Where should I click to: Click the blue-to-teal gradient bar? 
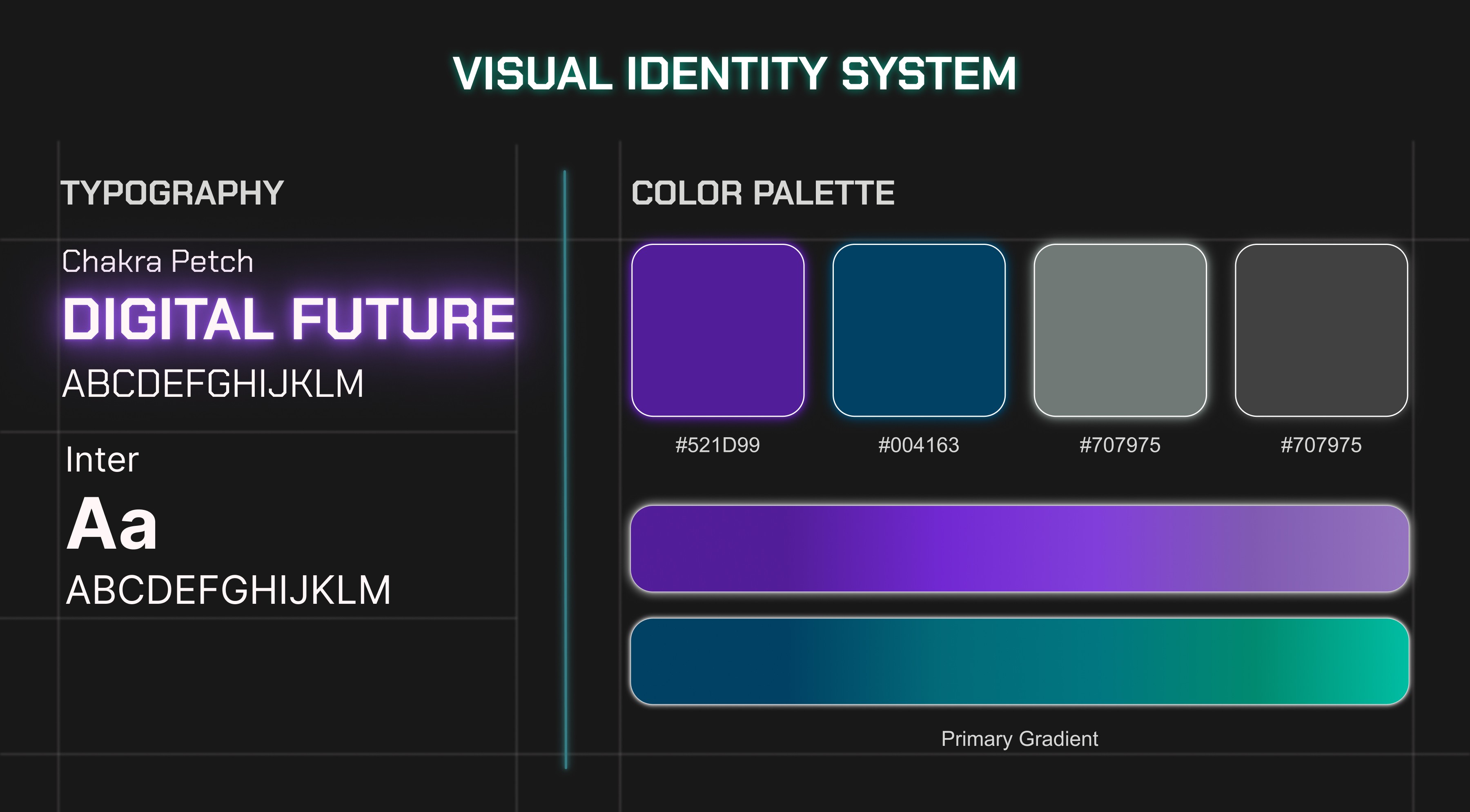pos(1019,661)
